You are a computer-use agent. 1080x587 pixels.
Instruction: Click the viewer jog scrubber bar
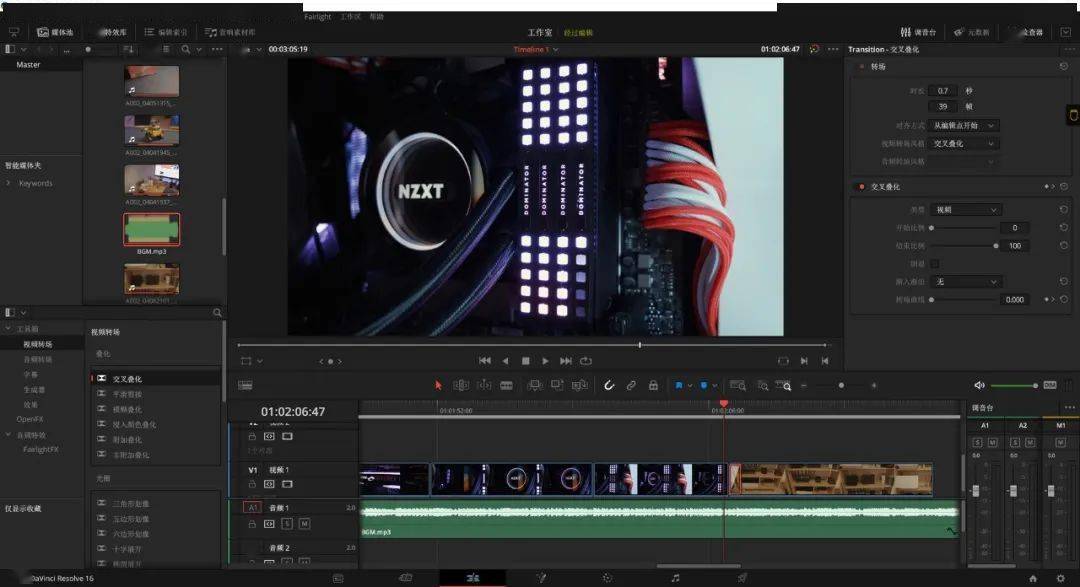tap(532, 344)
